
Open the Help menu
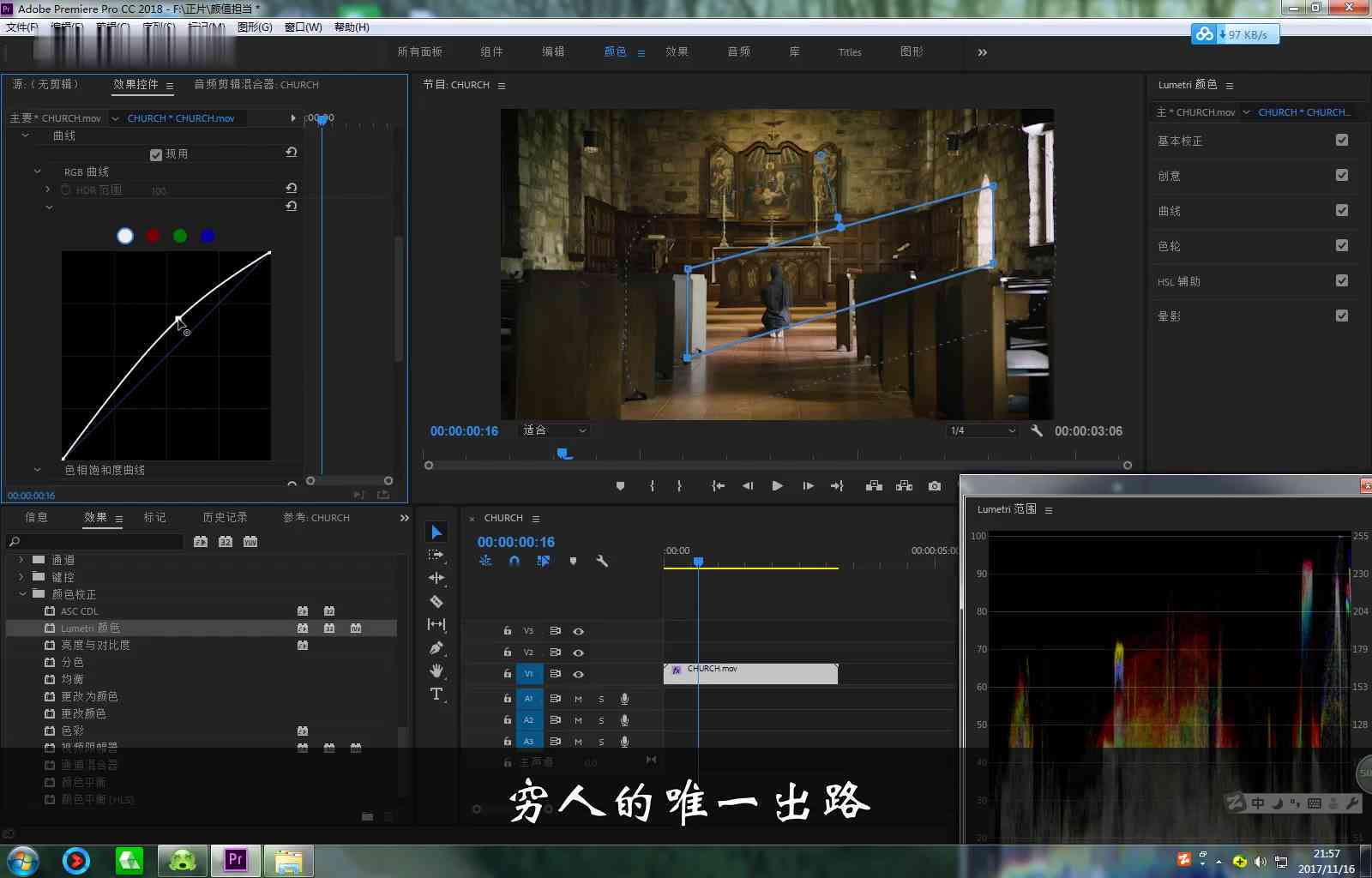pyautogui.click(x=352, y=27)
